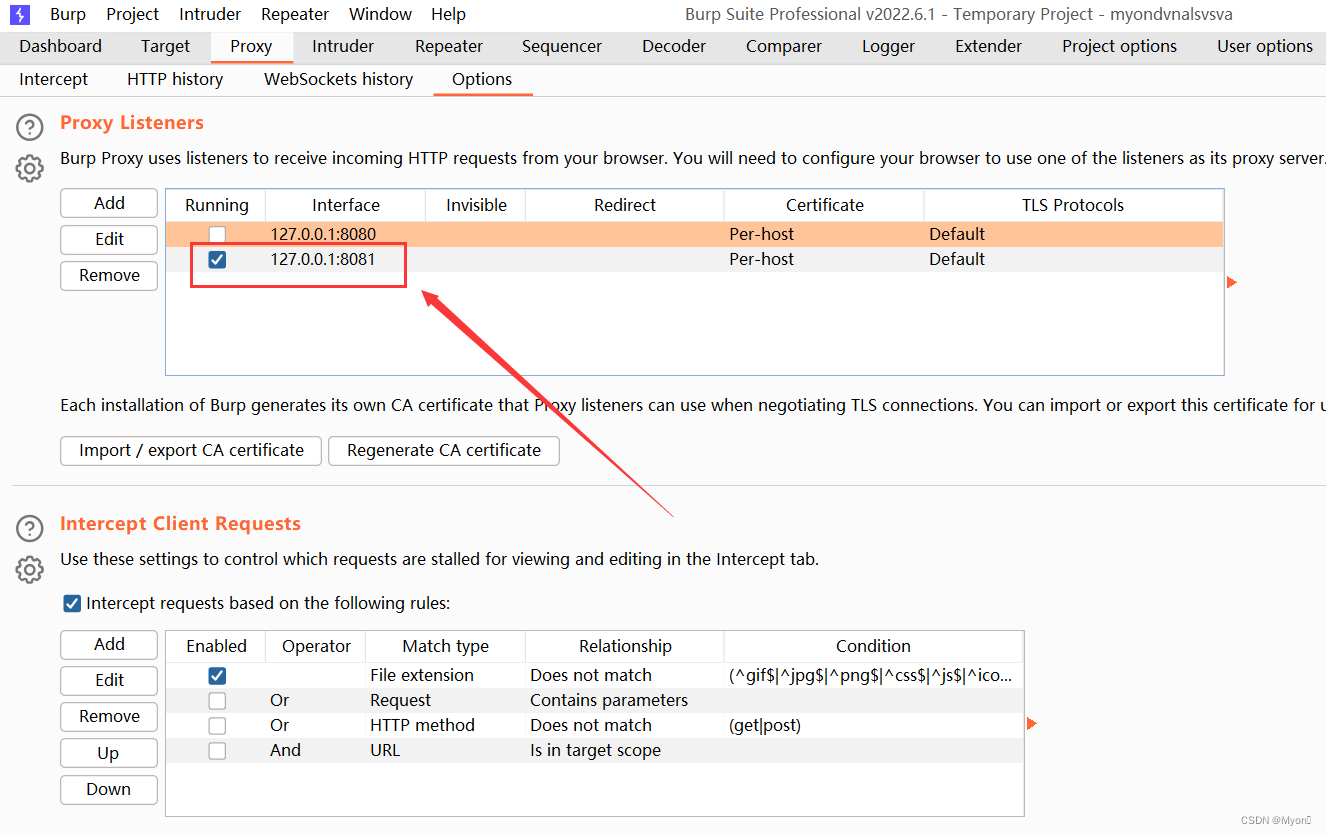This screenshot has height=835, width=1326.
Task: Click the Certificate column header
Action: (825, 205)
